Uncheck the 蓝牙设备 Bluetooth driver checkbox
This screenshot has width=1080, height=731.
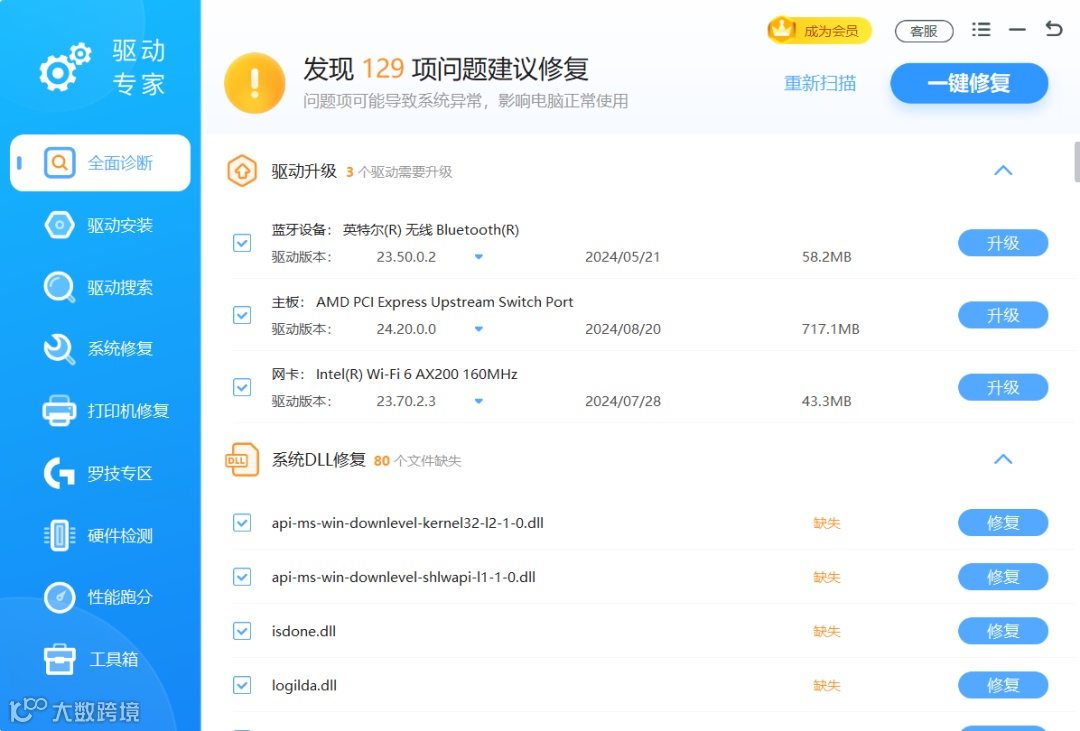click(x=242, y=243)
